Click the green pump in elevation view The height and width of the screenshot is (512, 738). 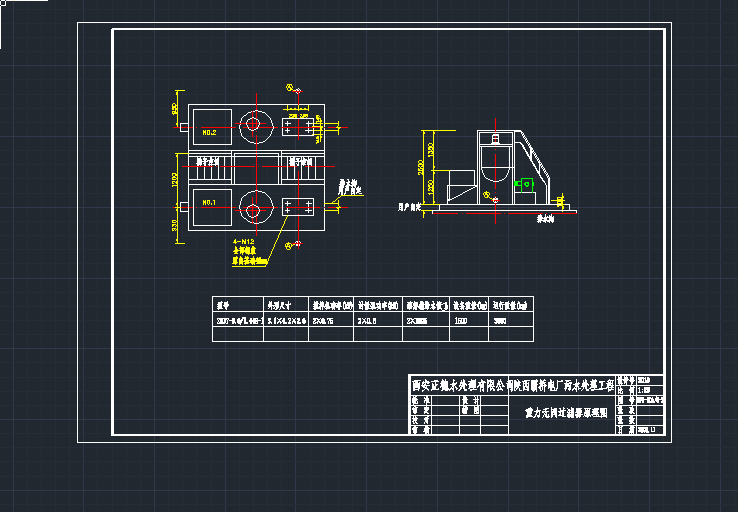pyautogui.click(x=526, y=184)
